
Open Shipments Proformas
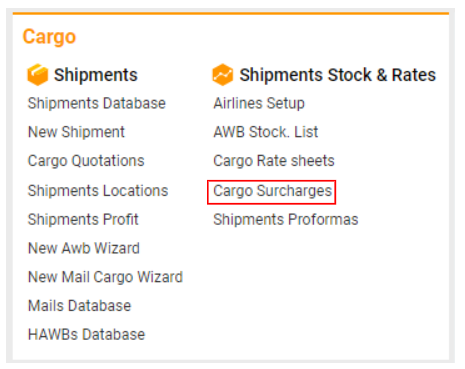point(286,220)
